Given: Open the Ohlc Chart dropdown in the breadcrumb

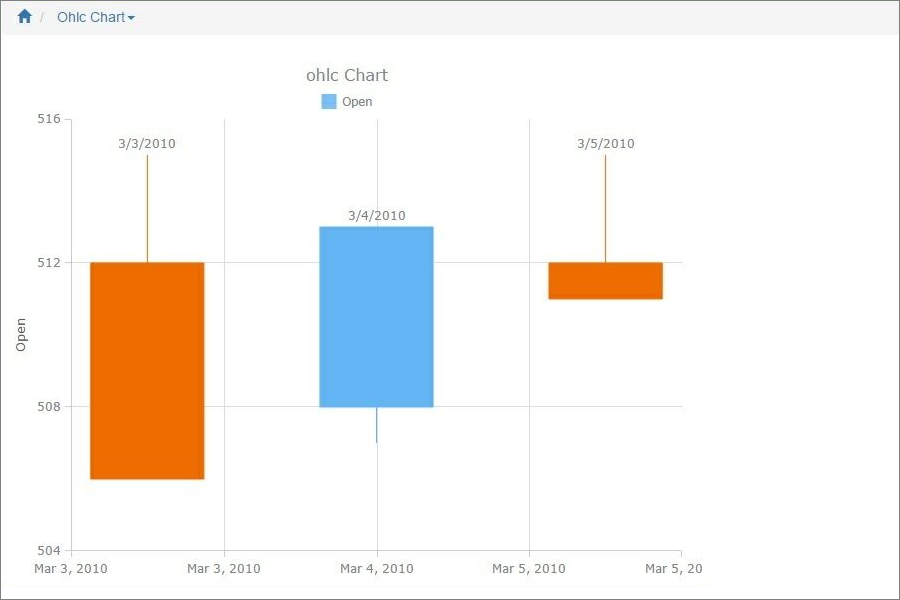Looking at the screenshot, I should click(130, 16).
